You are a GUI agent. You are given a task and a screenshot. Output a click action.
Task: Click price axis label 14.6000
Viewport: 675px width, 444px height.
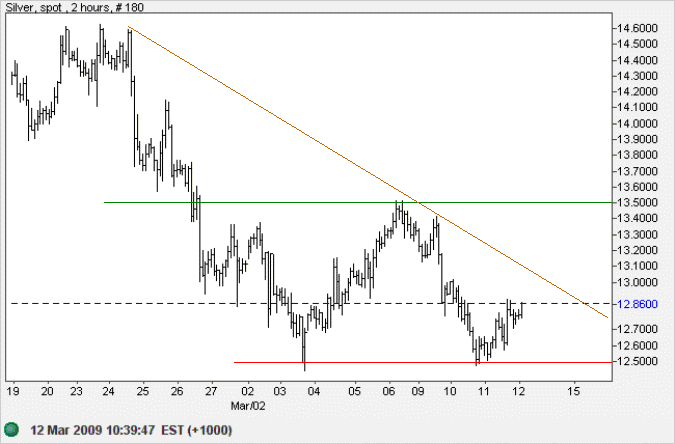click(x=638, y=28)
